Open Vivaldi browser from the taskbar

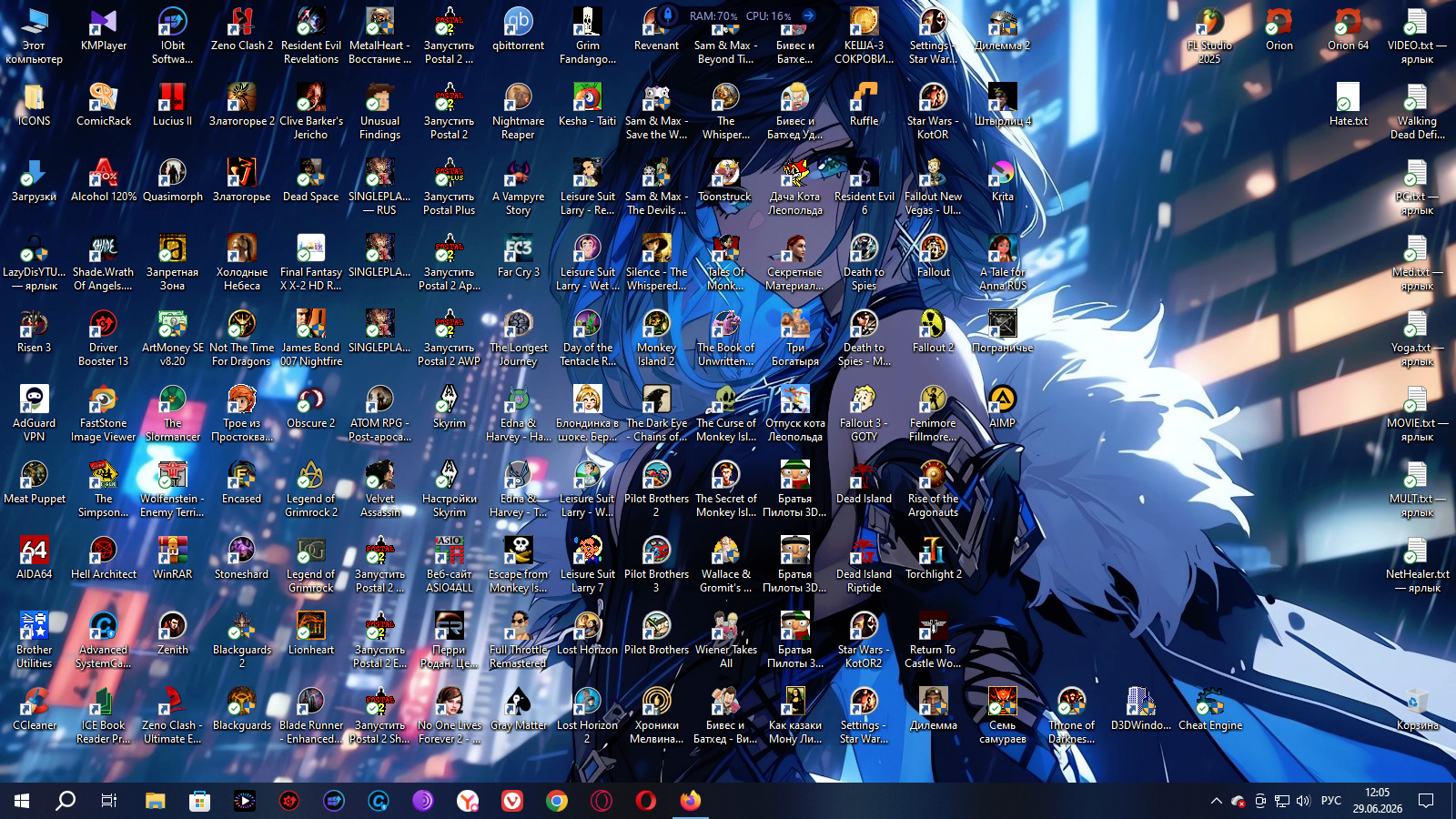512,801
